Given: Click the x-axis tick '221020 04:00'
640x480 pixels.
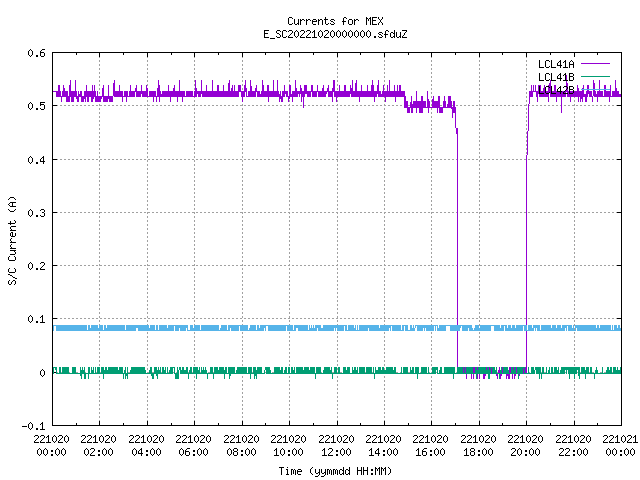Looking at the screenshot, I should pos(146,446).
